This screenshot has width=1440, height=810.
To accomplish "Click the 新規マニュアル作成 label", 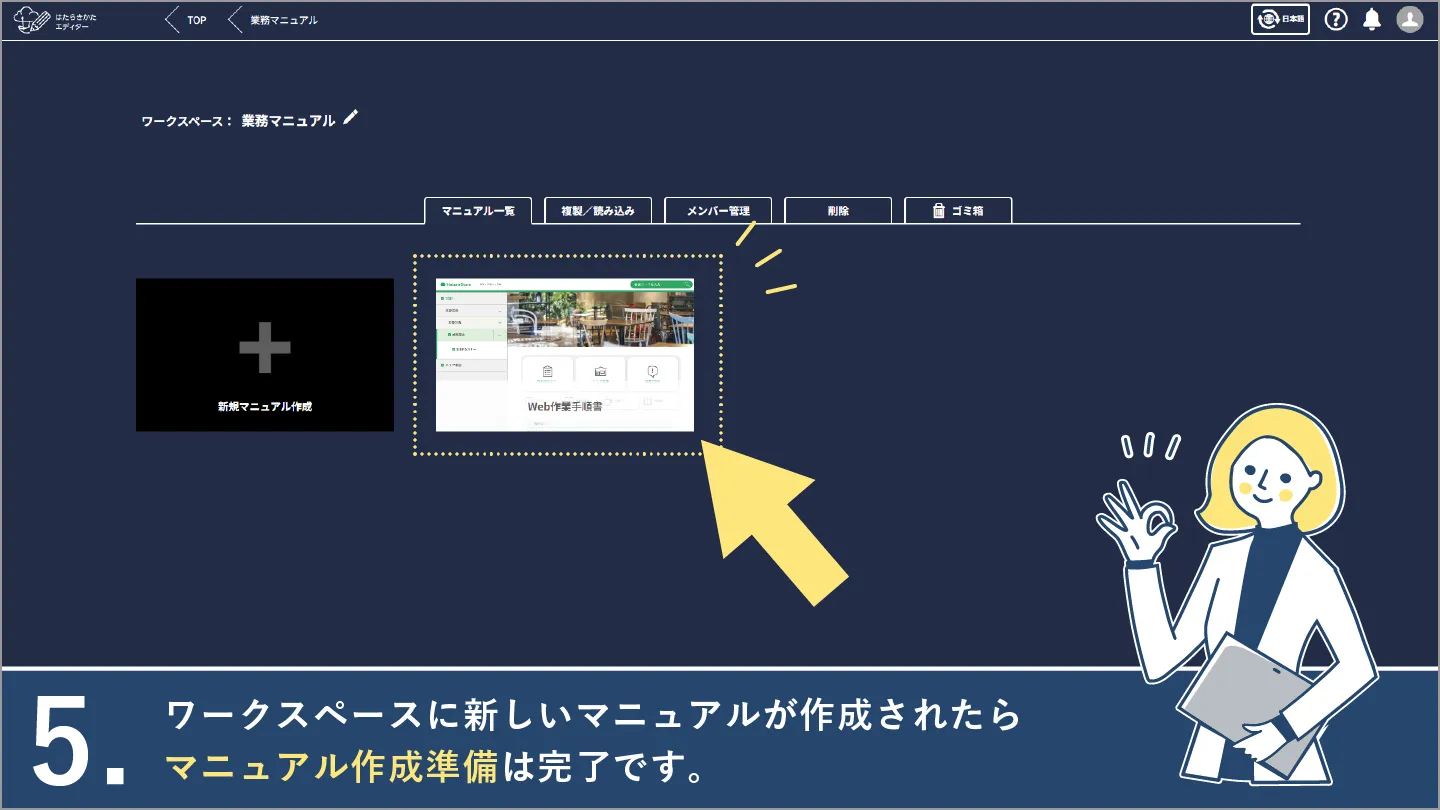I will click(265, 407).
